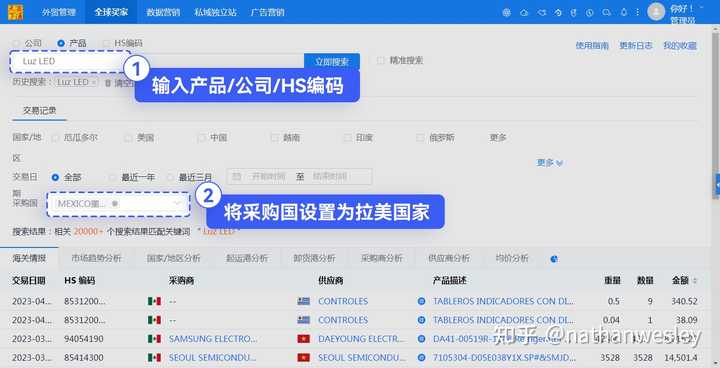Screen dimensions: 720x368
Task: Switch to the 采购商分析 tab
Action: coord(382,258)
